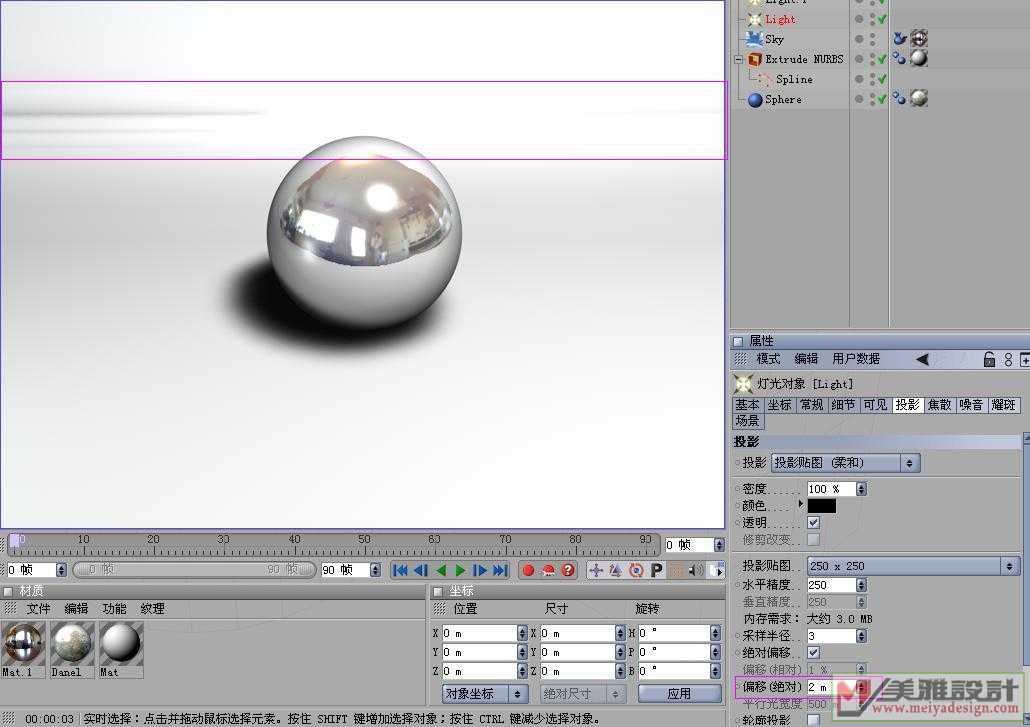Step forward one frame in timeline
Viewport: 1030px width, 727px height.
coord(480,570)
